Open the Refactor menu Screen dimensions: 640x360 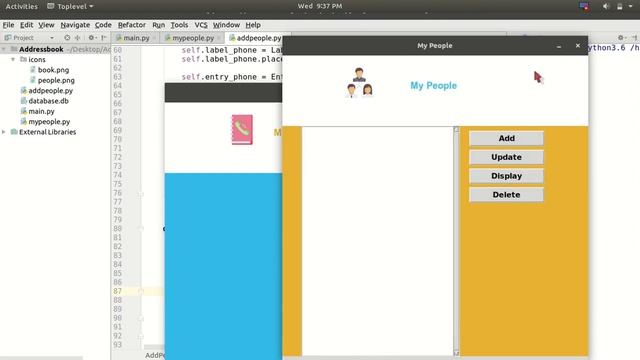[131, 25]
